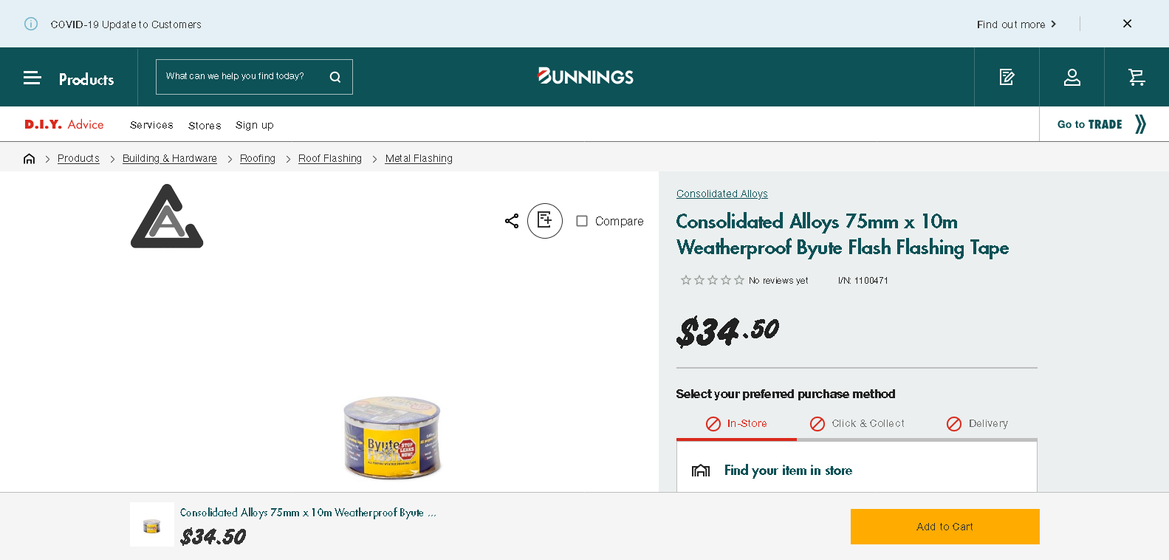This screenshot has height=560, width=1169.
Task: Open the account profile icon
Action: [1072, 77]
